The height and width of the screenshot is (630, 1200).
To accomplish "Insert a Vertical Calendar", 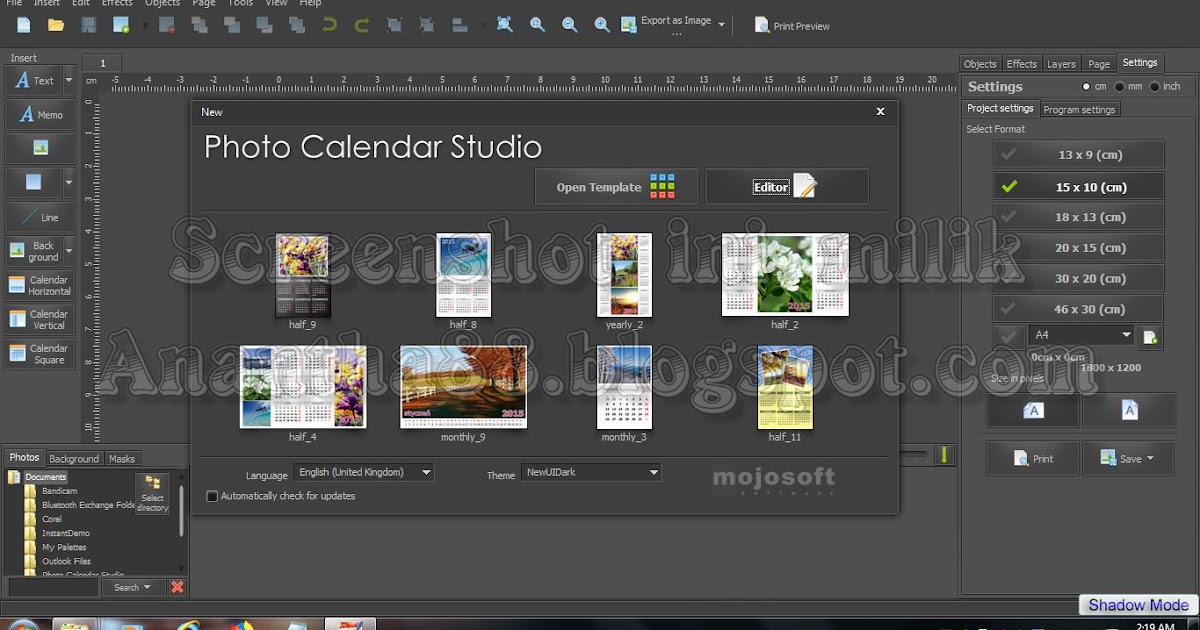I will pyautogui.click(x=39, y=320).
